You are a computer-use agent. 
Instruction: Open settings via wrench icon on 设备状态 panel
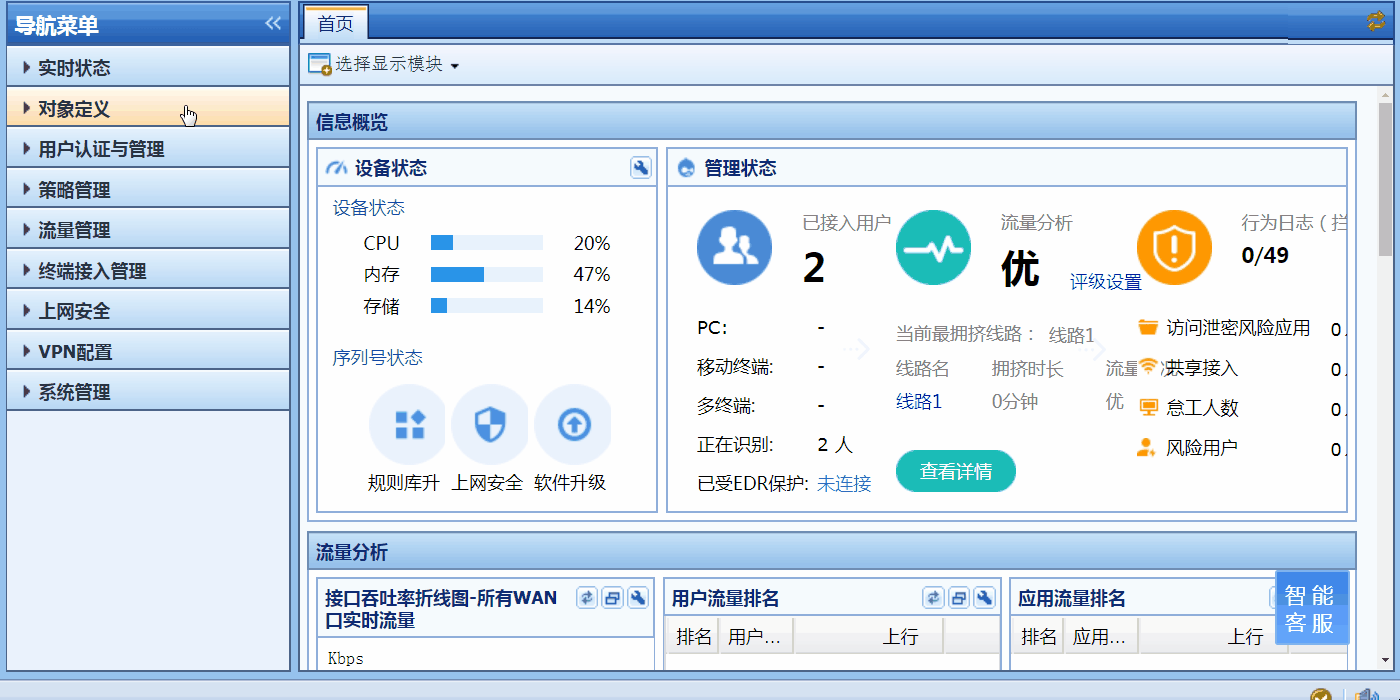pyautogui.click(x=640, y=168)
